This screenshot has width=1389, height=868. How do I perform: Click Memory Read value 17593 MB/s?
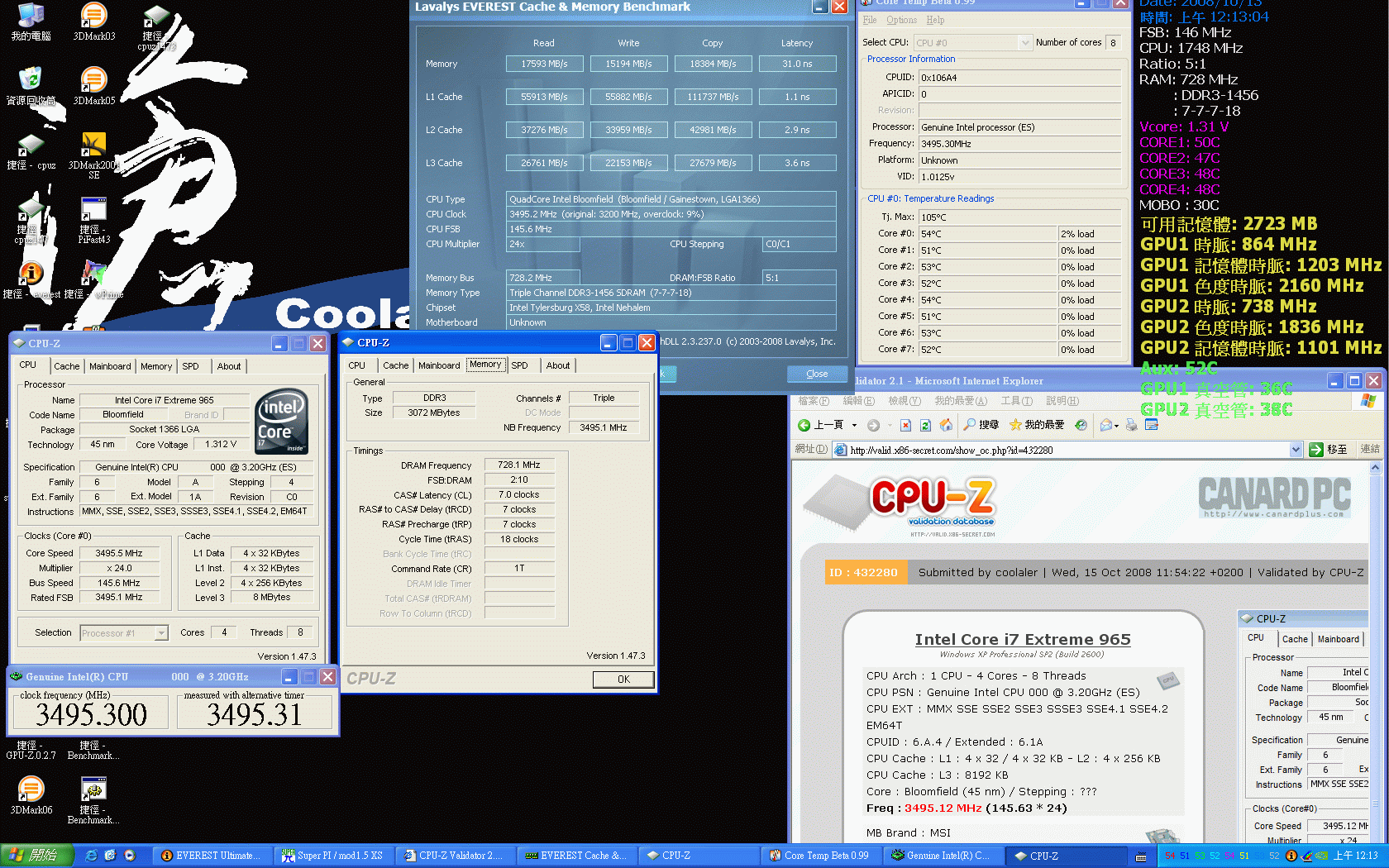click(x=544, y=64)
